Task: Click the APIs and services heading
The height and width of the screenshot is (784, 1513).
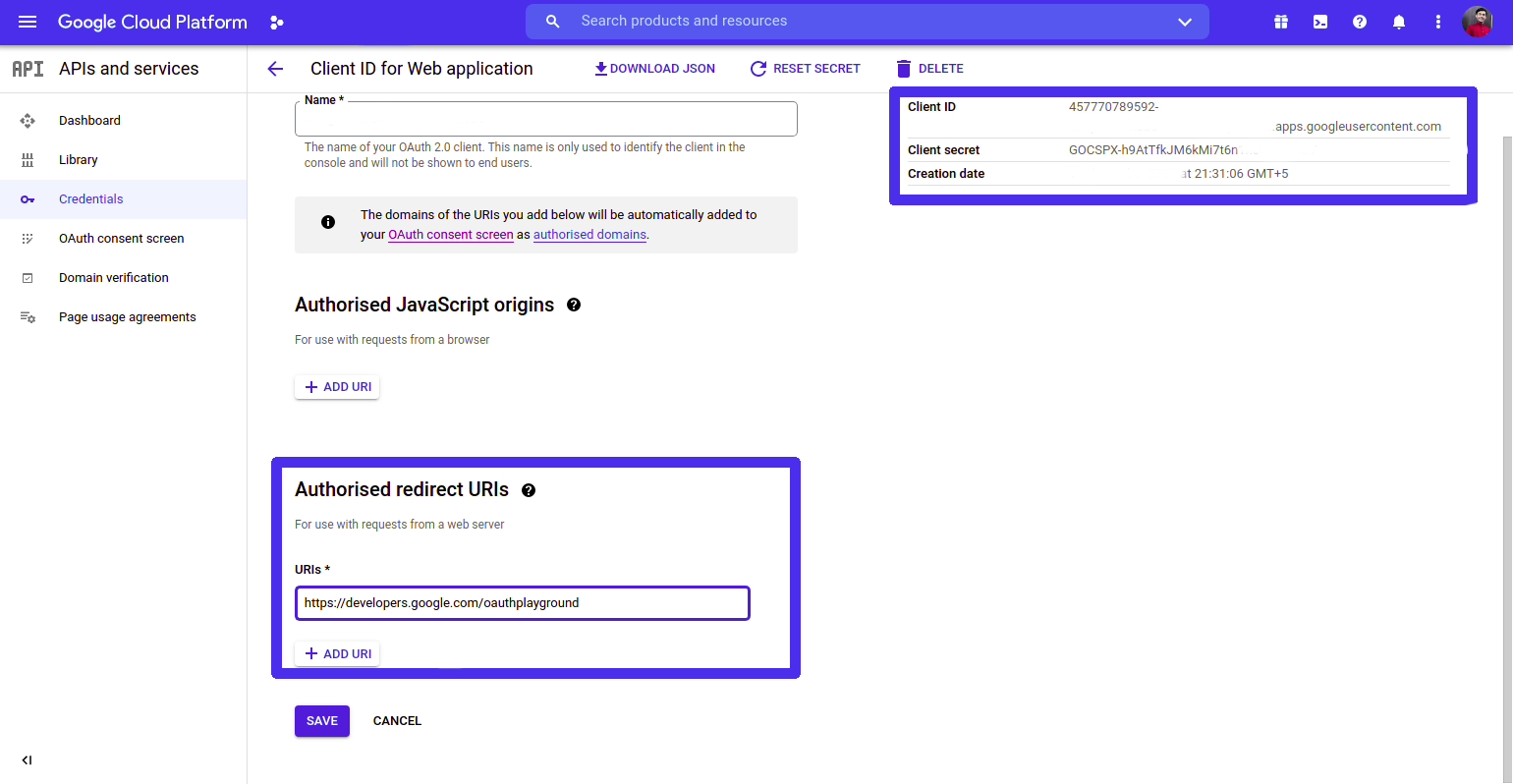Action: click(x=129, y=69)
